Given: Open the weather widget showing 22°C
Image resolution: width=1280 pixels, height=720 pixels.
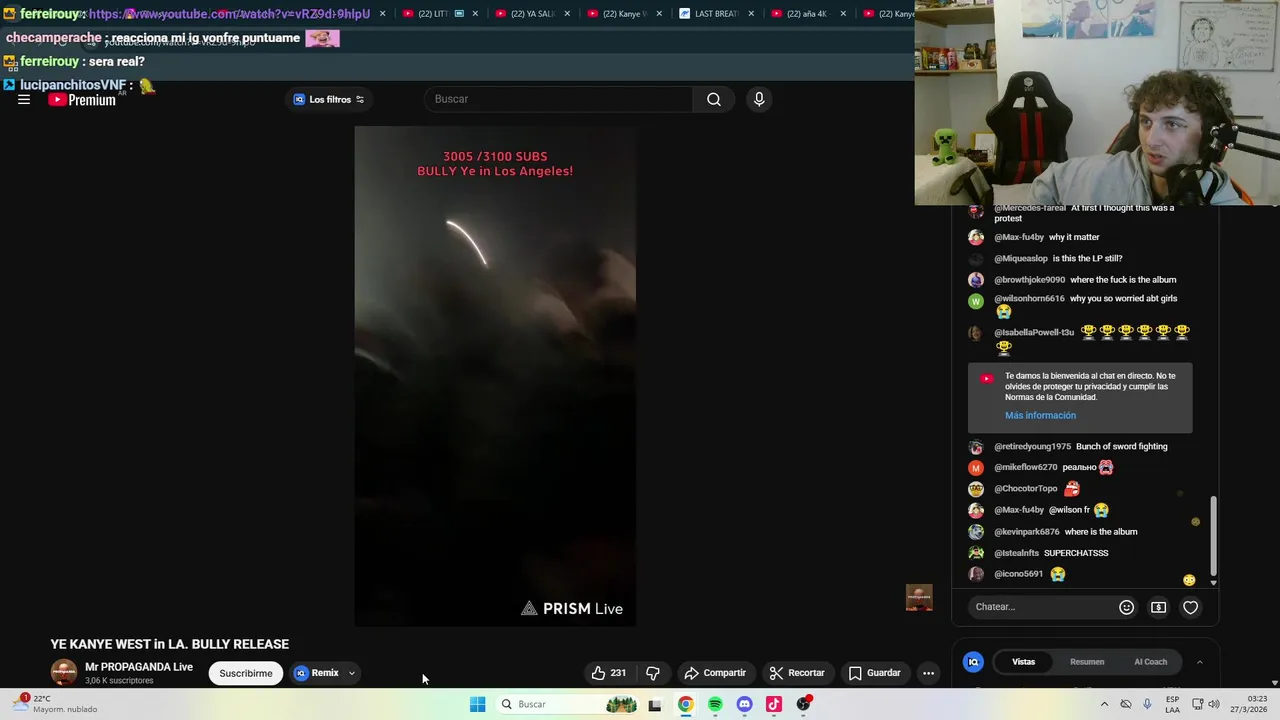Looking at the screenshot, I should click(x=55, y=704).
